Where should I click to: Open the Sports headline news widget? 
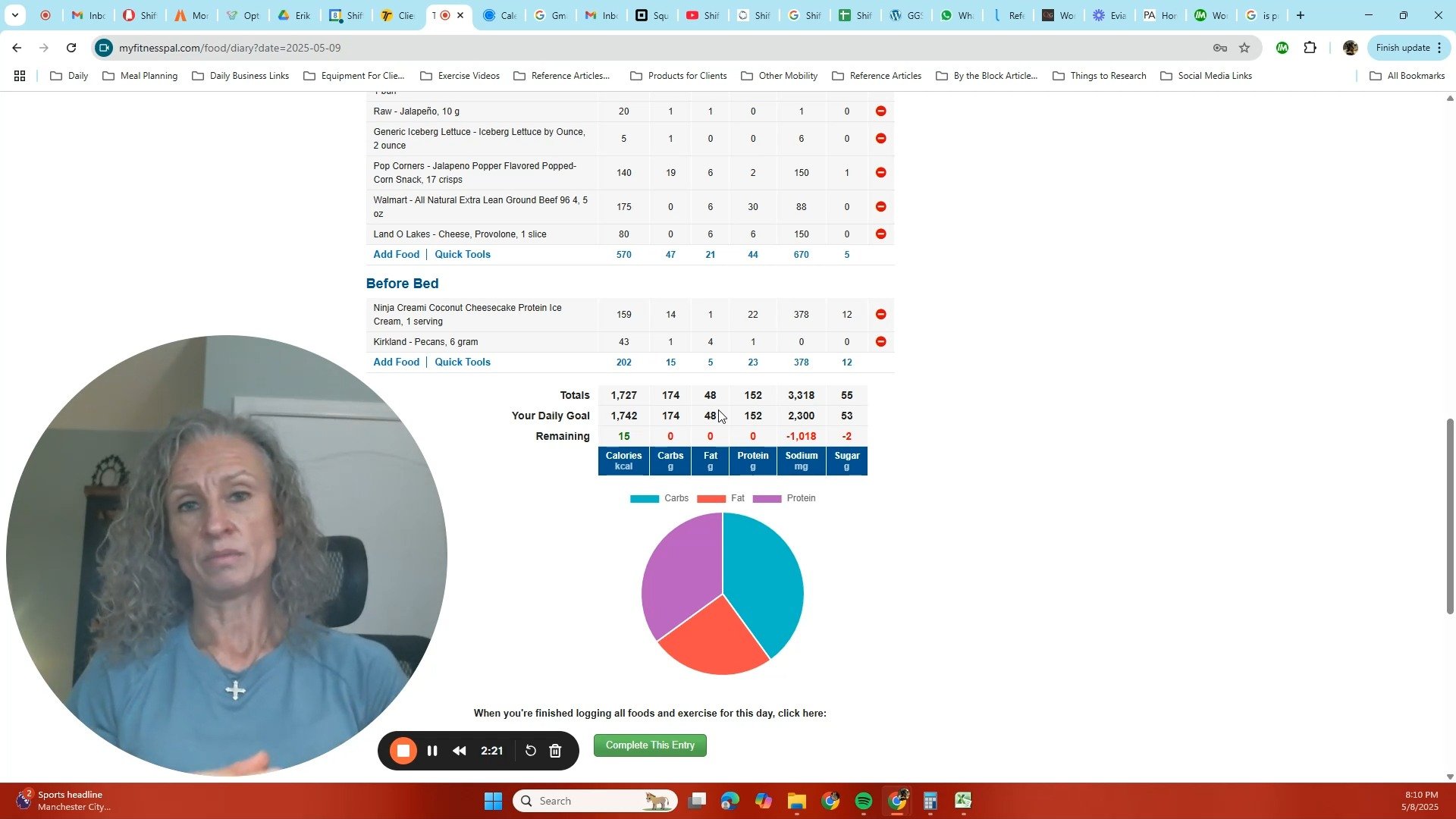64,801
